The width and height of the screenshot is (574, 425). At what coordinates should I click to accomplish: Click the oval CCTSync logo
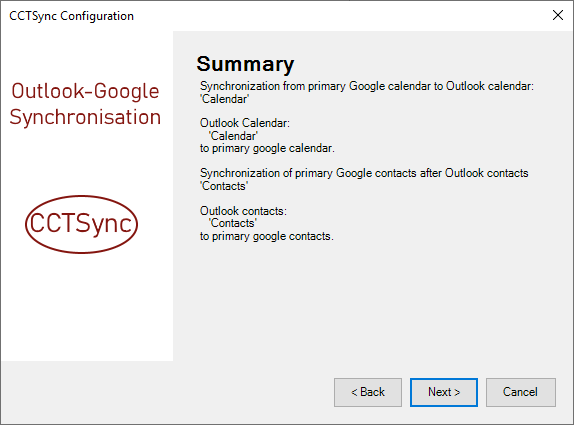81,224
